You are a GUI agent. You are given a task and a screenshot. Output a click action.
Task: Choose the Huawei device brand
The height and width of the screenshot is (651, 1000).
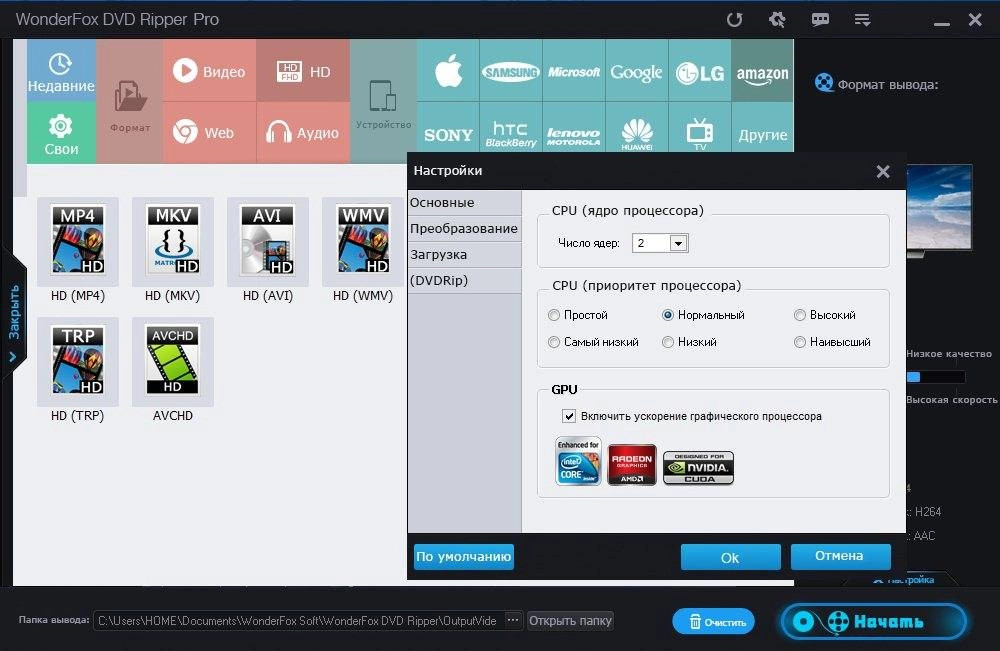pos(636,128)
